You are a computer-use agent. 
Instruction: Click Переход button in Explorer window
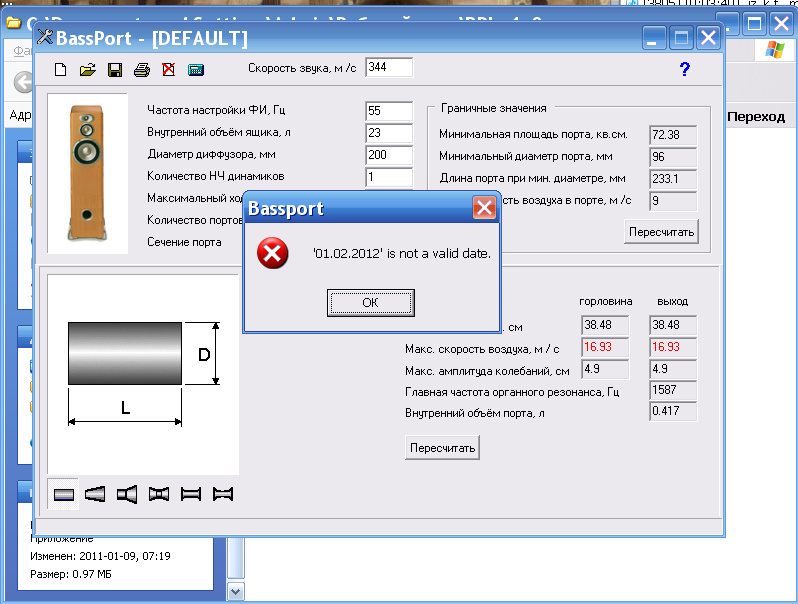756,117
